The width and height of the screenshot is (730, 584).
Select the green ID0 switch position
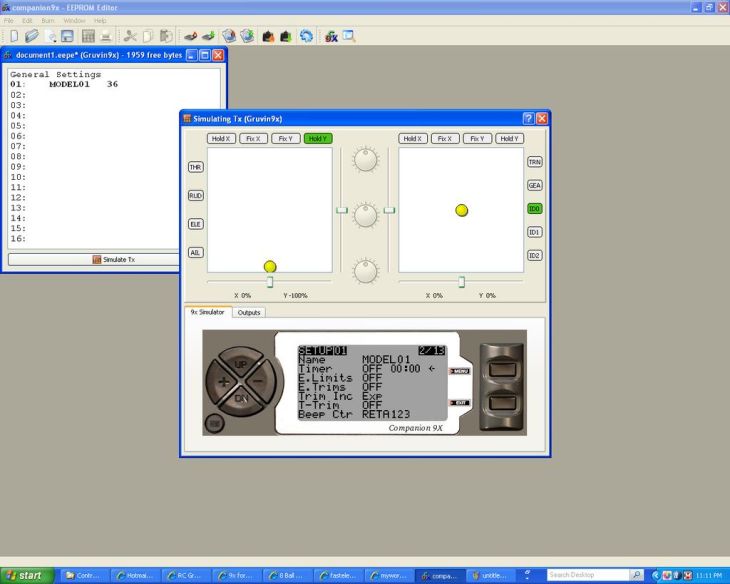coord(534,209)
